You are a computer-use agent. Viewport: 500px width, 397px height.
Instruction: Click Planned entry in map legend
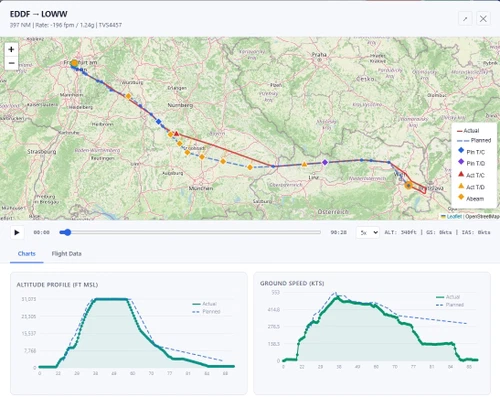pyautogui.click(x=474, y=140)
